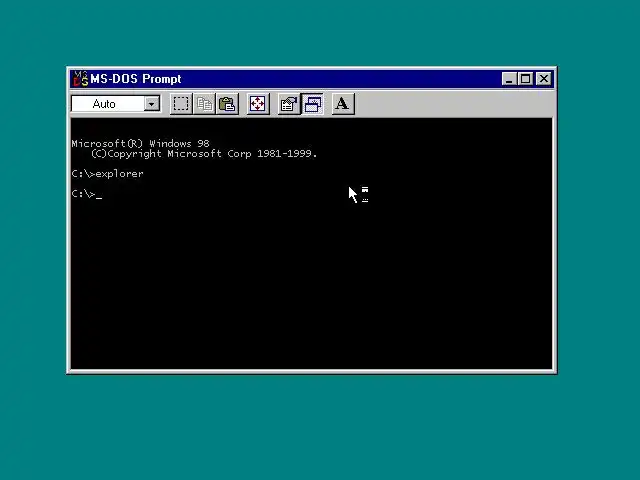Maximize the MS-DOS Prompt window
640x480 pixels.
(x=525, y=79)
